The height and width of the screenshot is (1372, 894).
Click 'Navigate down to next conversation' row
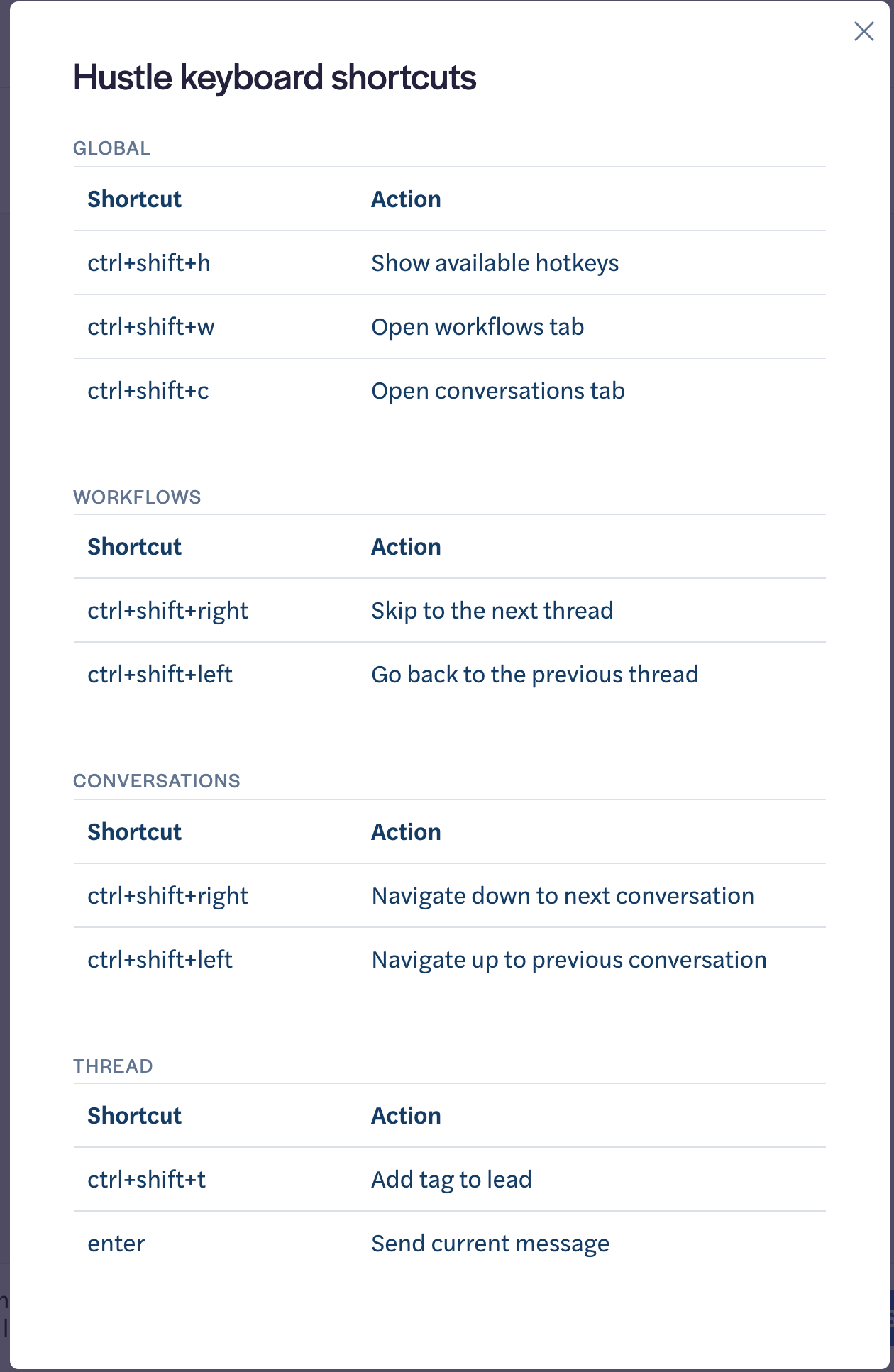click(449, 896)
